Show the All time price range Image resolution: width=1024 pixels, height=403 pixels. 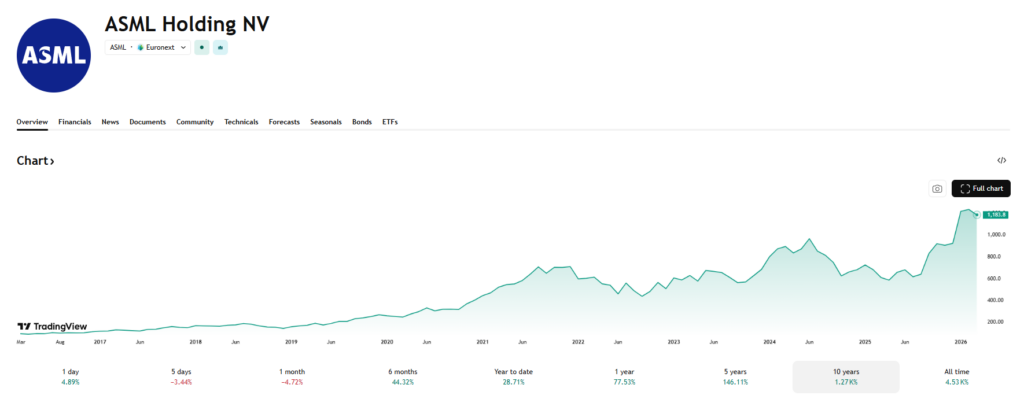tap(956, 377)
